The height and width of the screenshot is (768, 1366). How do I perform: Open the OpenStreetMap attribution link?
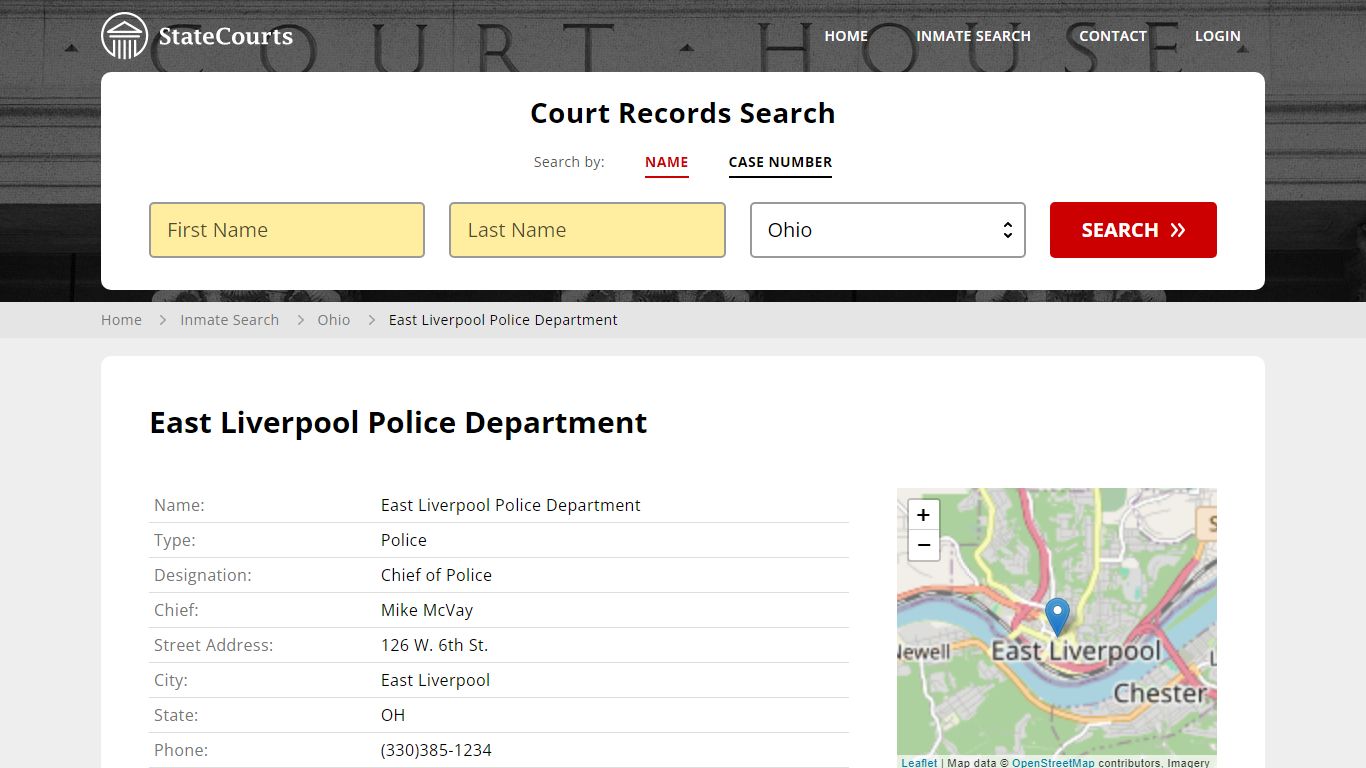pyautogui.click(x=1053, y=763)
